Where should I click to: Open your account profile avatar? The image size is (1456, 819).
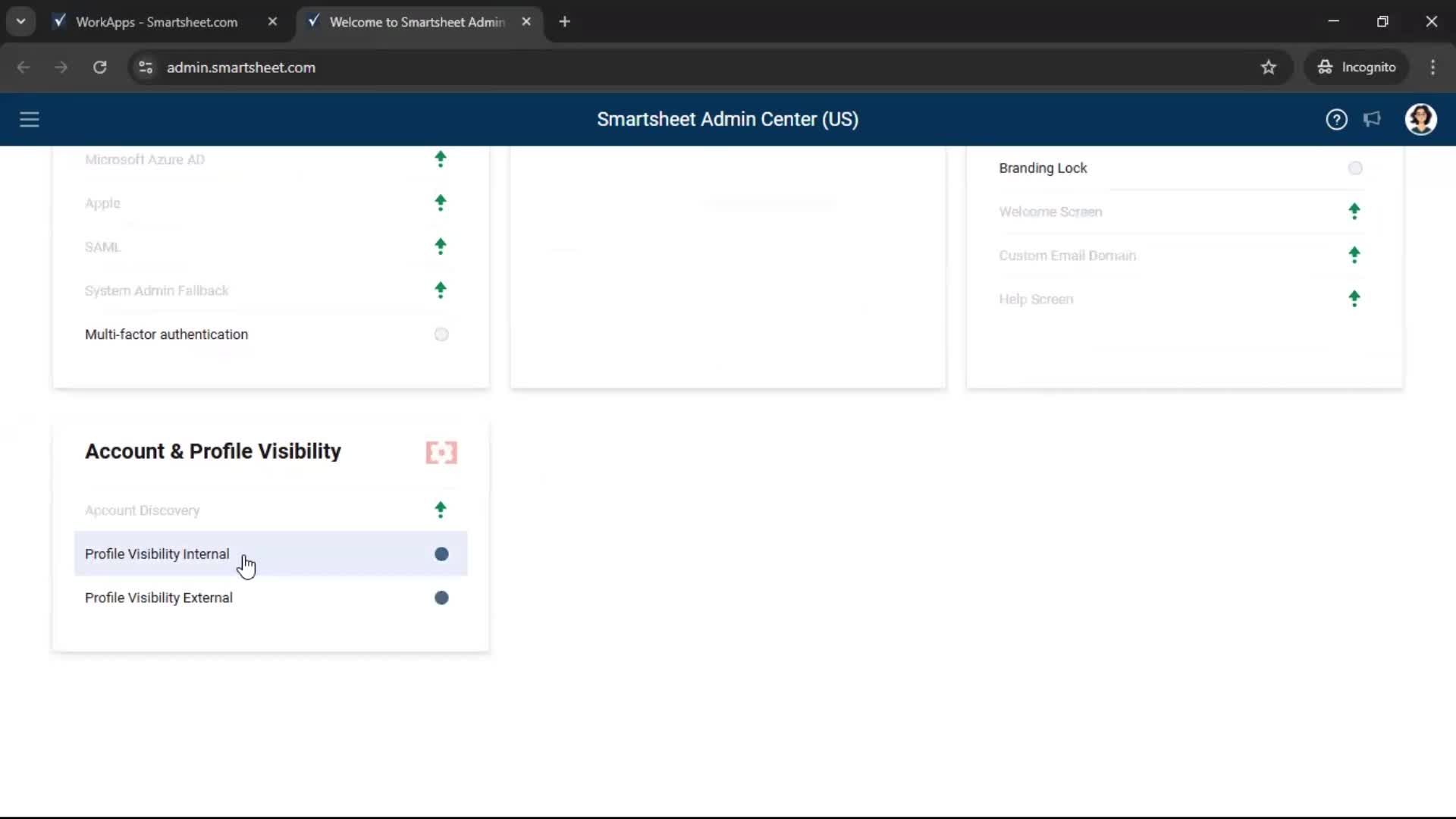tap(1421, 119)
